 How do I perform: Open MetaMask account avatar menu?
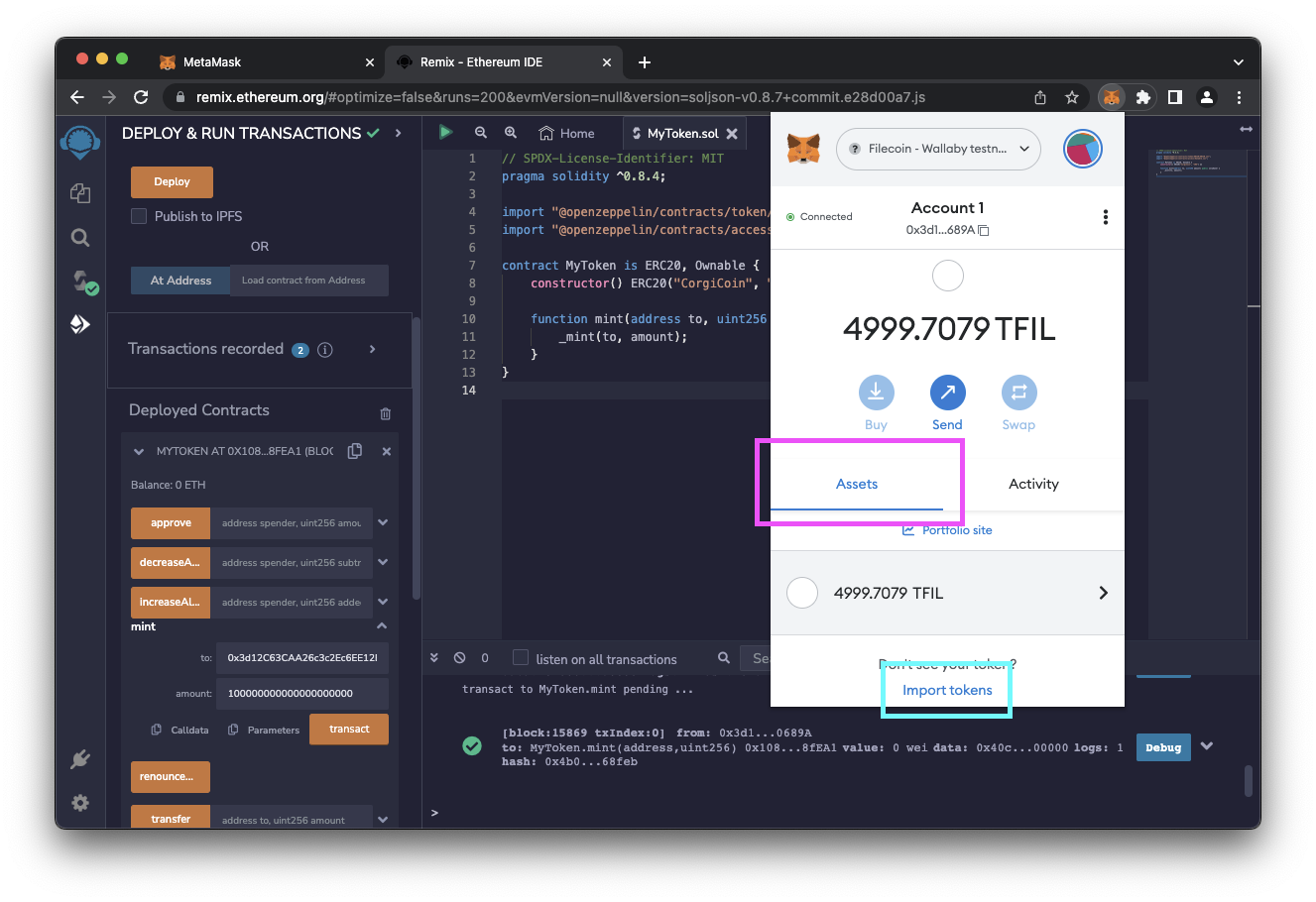click(x=1083, y=149)
